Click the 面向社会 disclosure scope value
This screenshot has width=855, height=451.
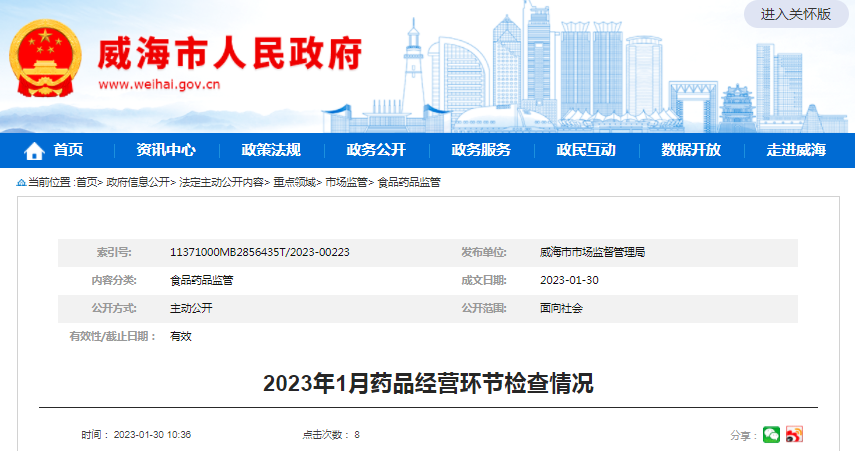tap(561, 308)
